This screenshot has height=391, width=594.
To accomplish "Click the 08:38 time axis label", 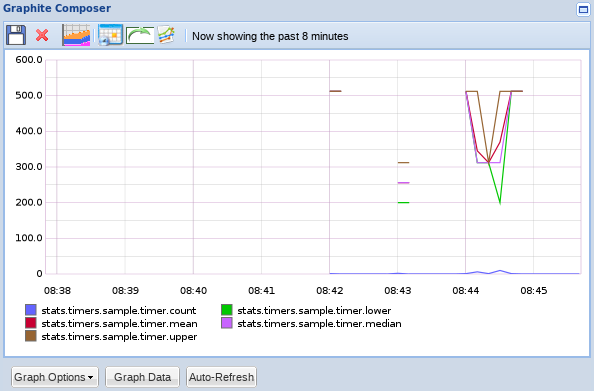I will pyautogui.click(x=57, y=291).
